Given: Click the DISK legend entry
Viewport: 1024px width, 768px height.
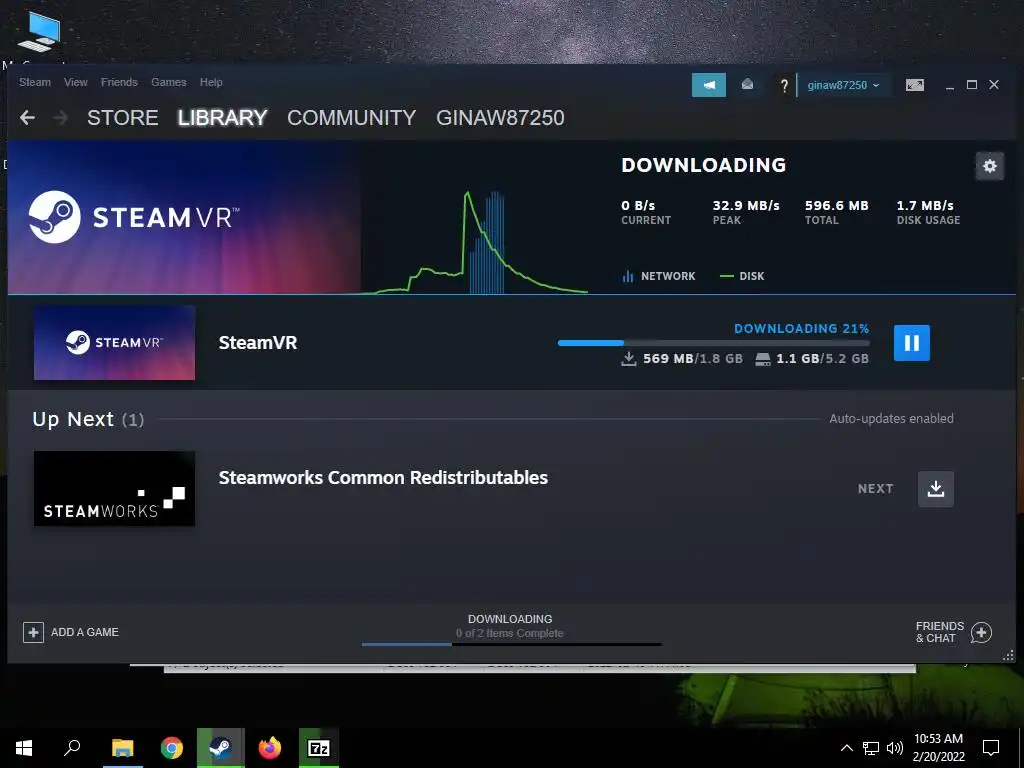Looking at the screenshot, I should (x=742, y=276).
